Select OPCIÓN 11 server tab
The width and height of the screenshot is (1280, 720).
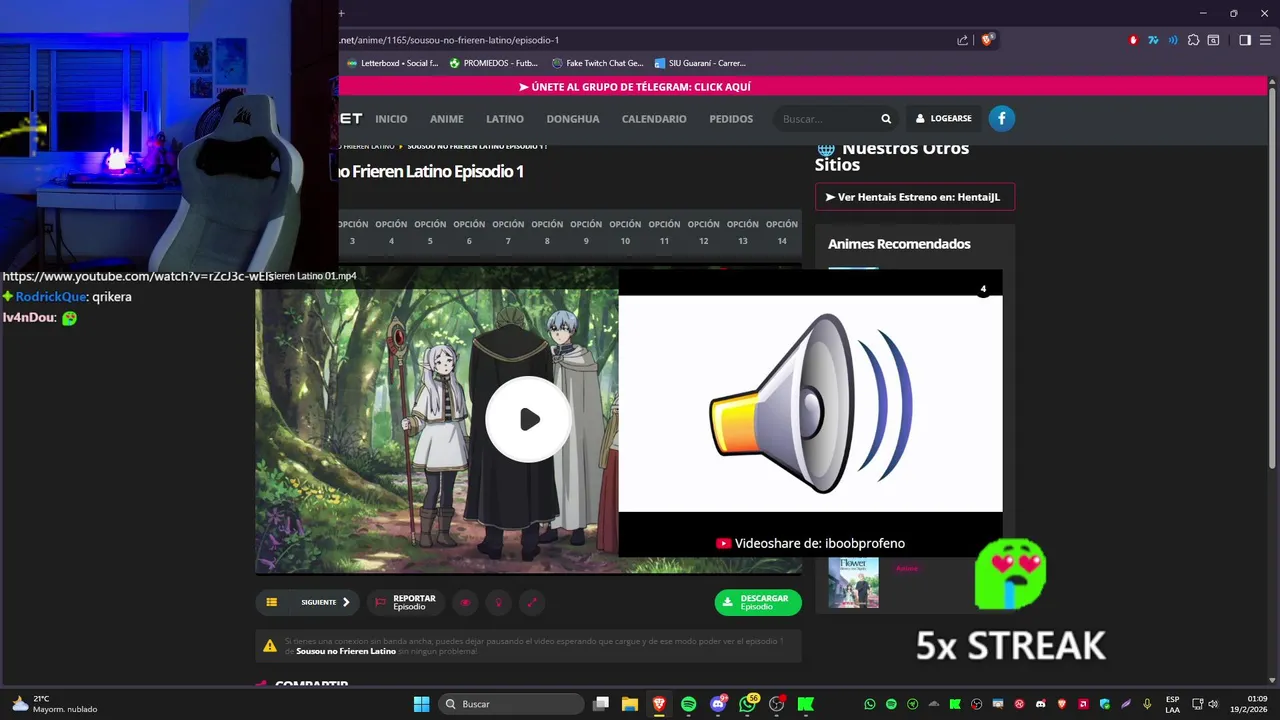coord(664,233)
